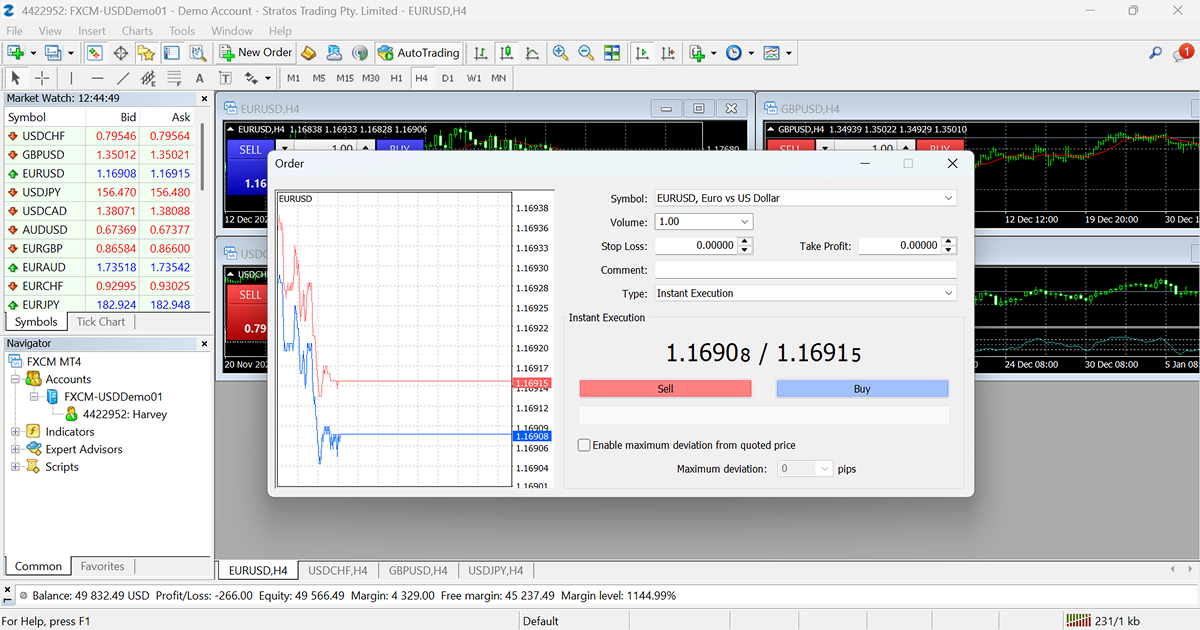Open the Charts menu
1200x630 pixels.
tap(137, 31)
